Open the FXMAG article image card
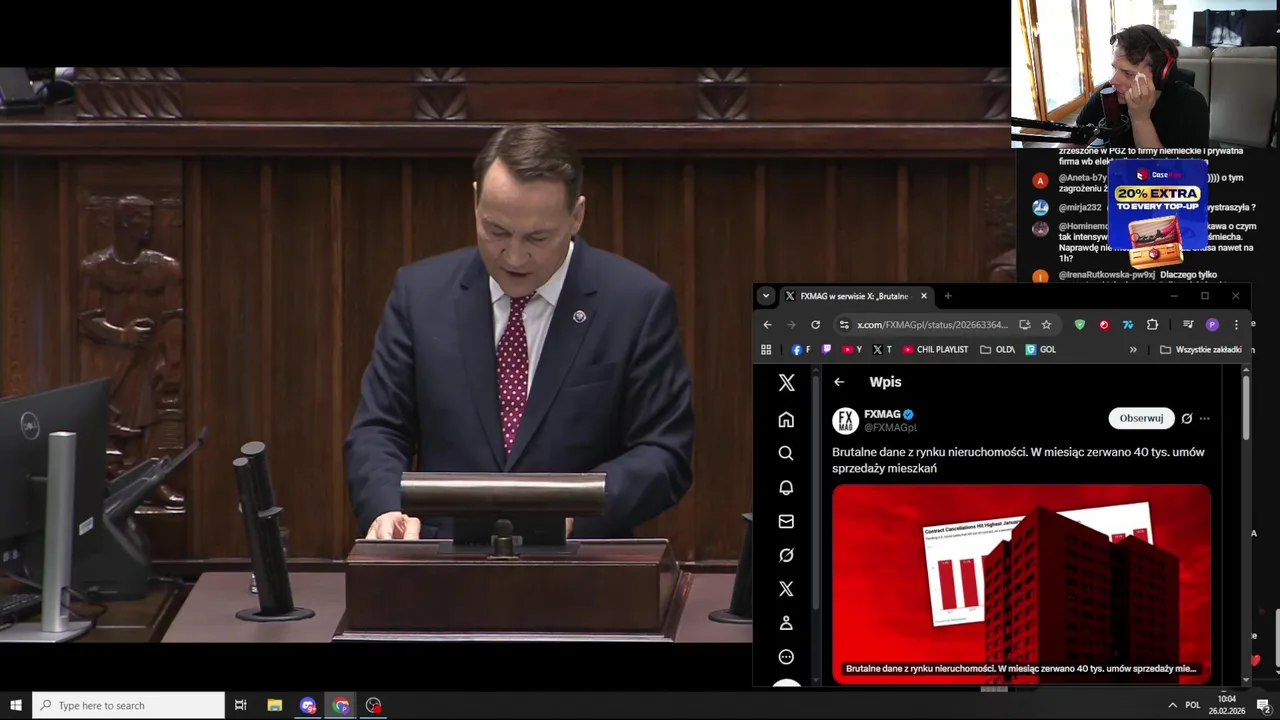The height and width of the screenshot is (720, 1280). 1021,584
